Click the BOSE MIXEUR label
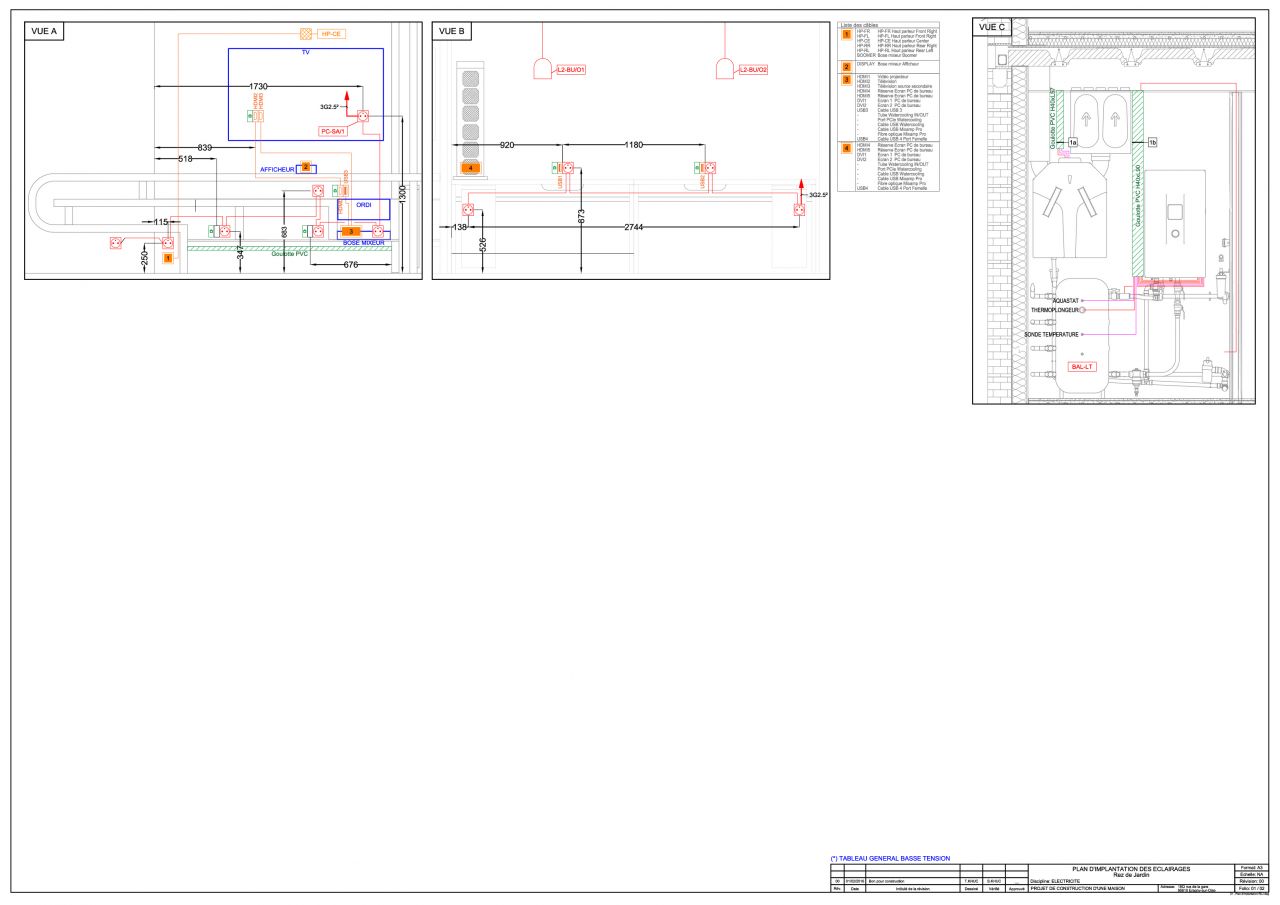This screenshot has height=905, width=1280. pos(364,243)
